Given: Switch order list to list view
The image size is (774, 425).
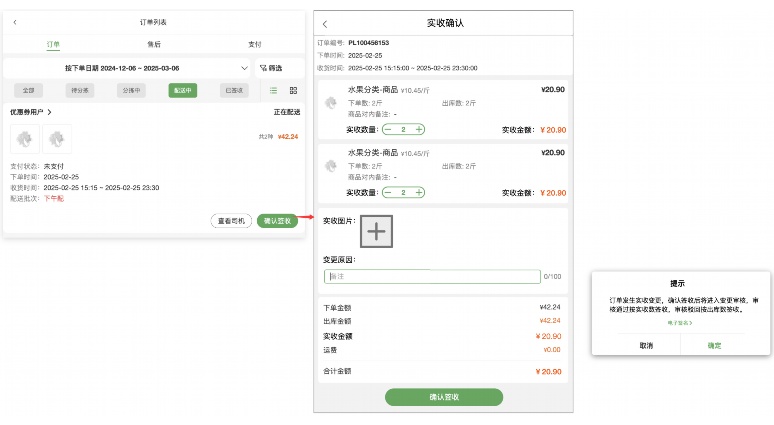Looking at the screenshot, I should click(273, 90).
